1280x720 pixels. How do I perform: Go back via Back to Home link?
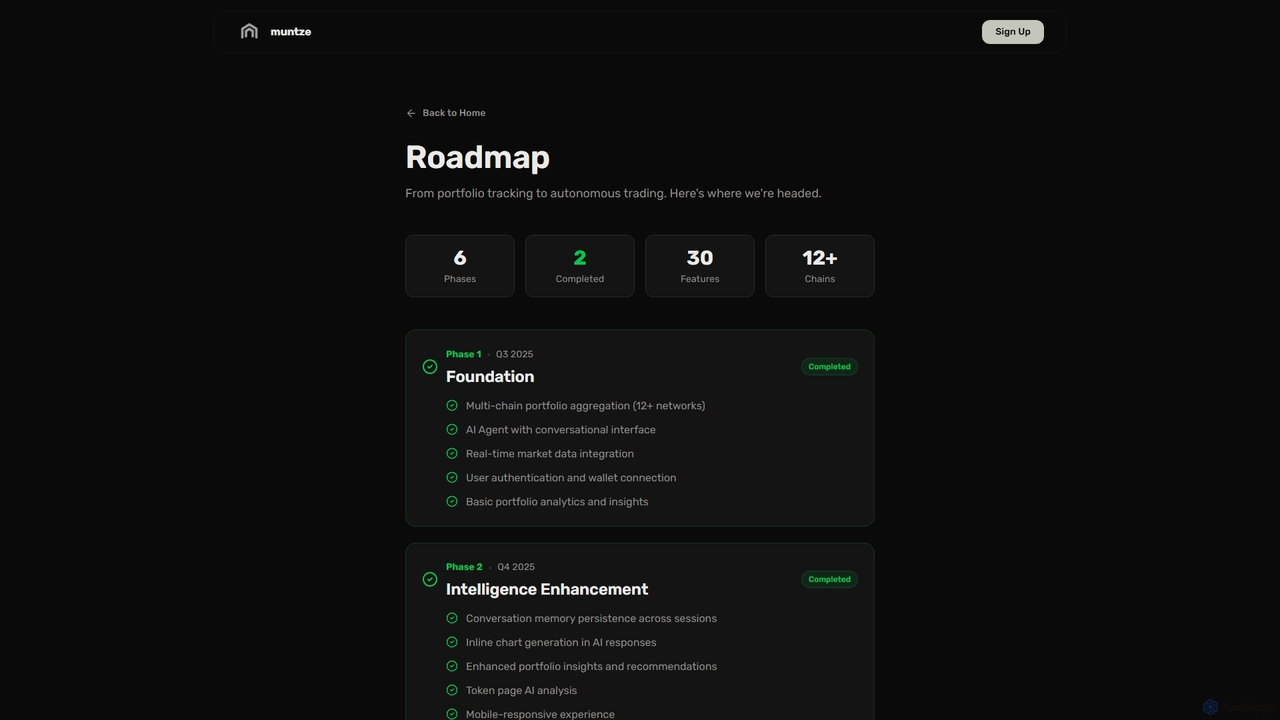445,113
